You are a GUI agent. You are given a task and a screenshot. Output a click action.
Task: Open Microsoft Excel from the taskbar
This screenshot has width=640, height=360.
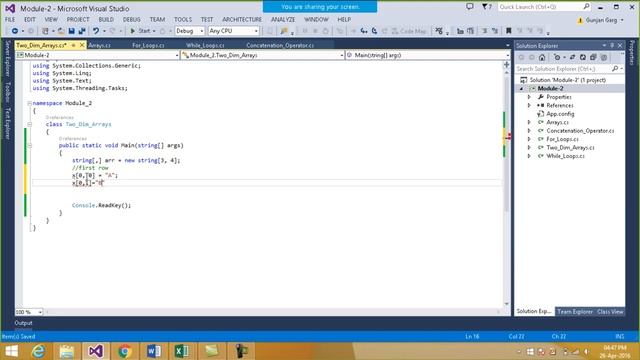pyautogui.click(x=182, y=351)
